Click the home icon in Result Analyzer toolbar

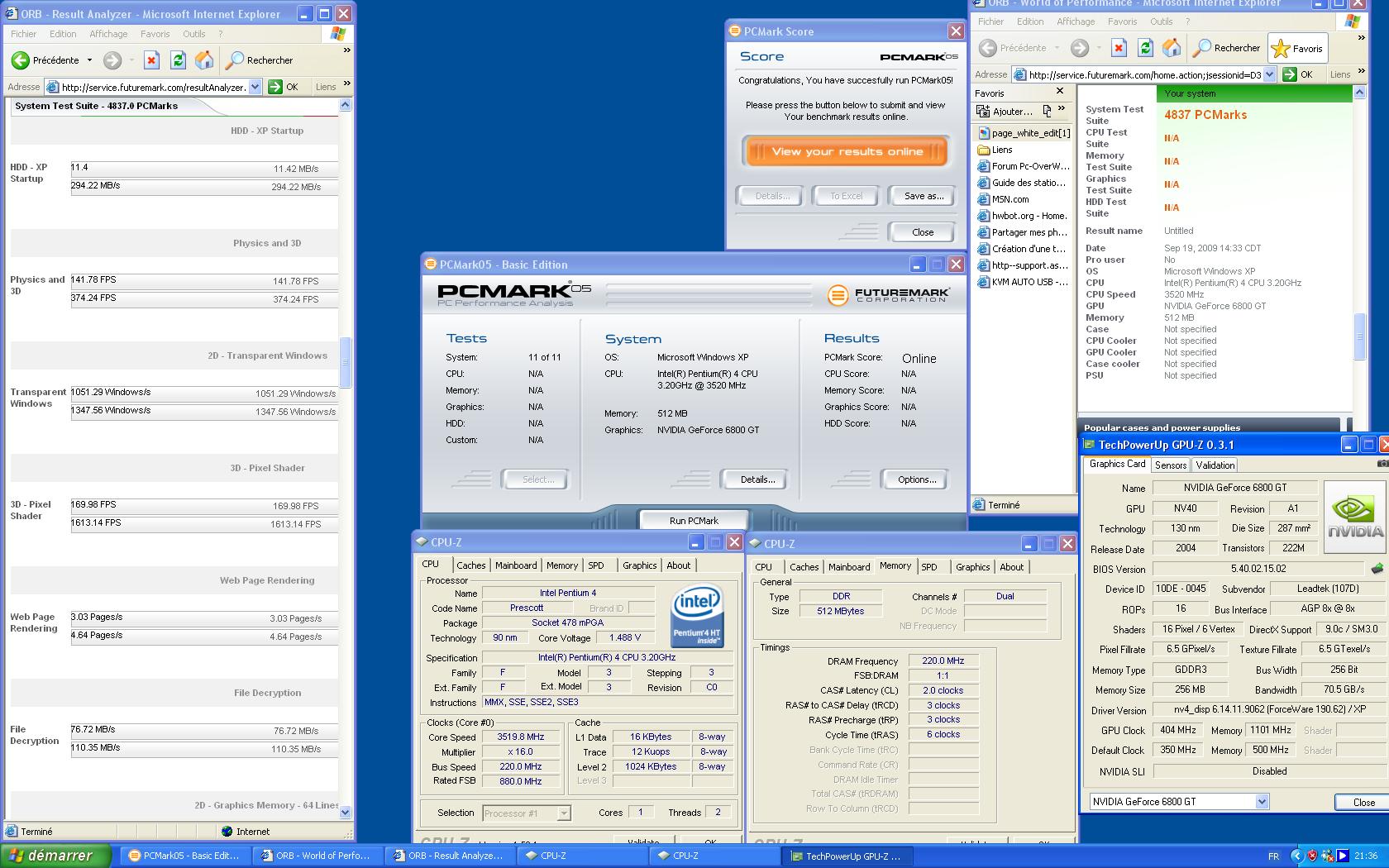204,60
